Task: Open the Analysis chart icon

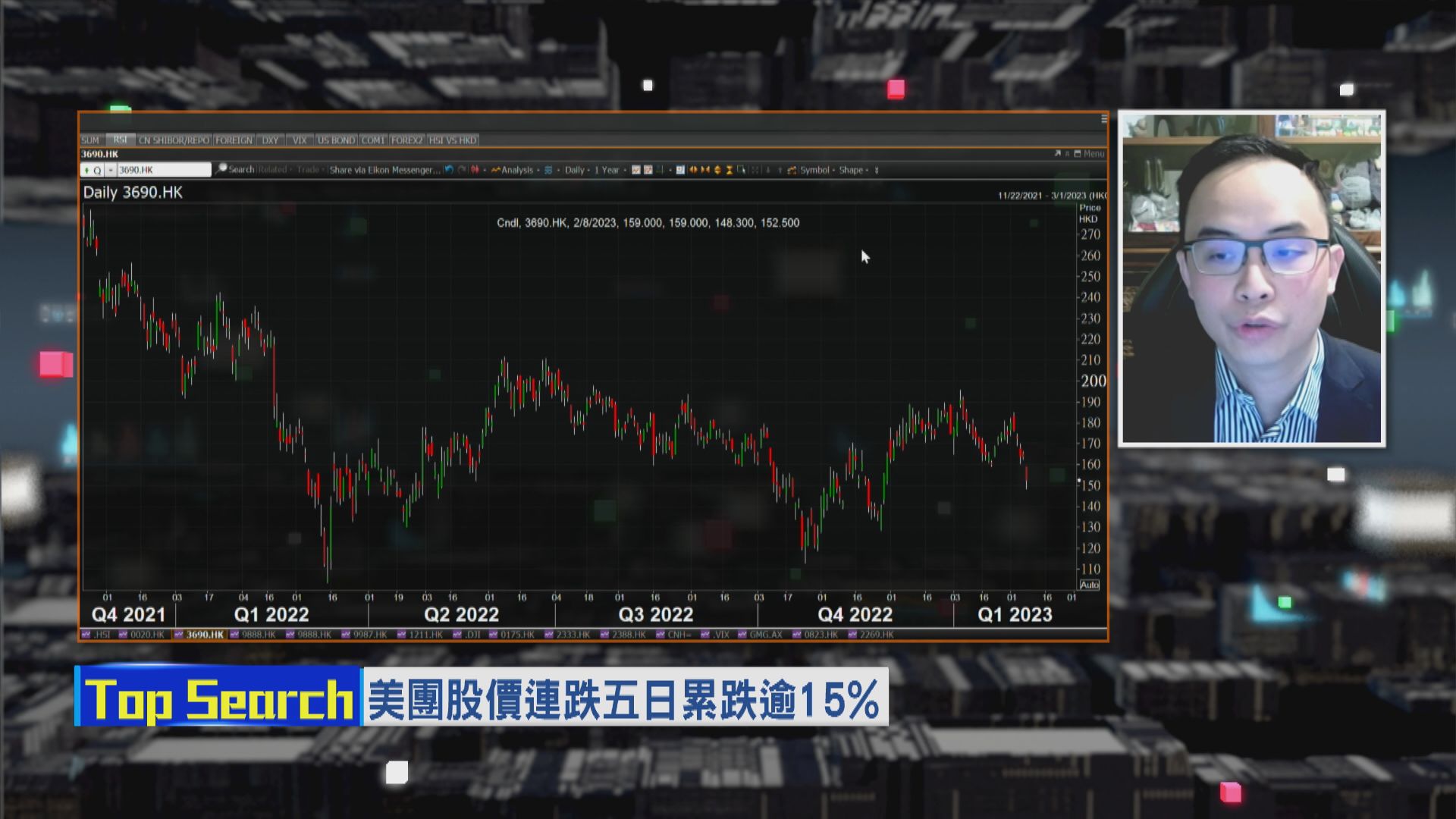Action: (496, 170)
